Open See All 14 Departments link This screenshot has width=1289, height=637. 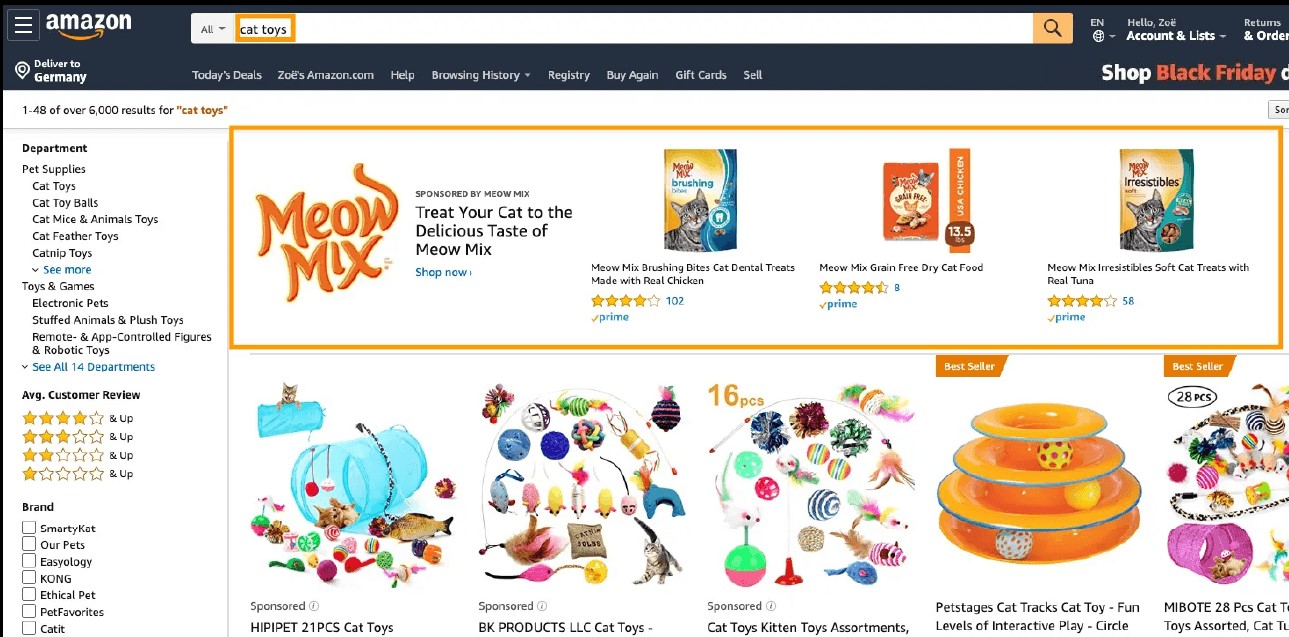tap(88, 367)
